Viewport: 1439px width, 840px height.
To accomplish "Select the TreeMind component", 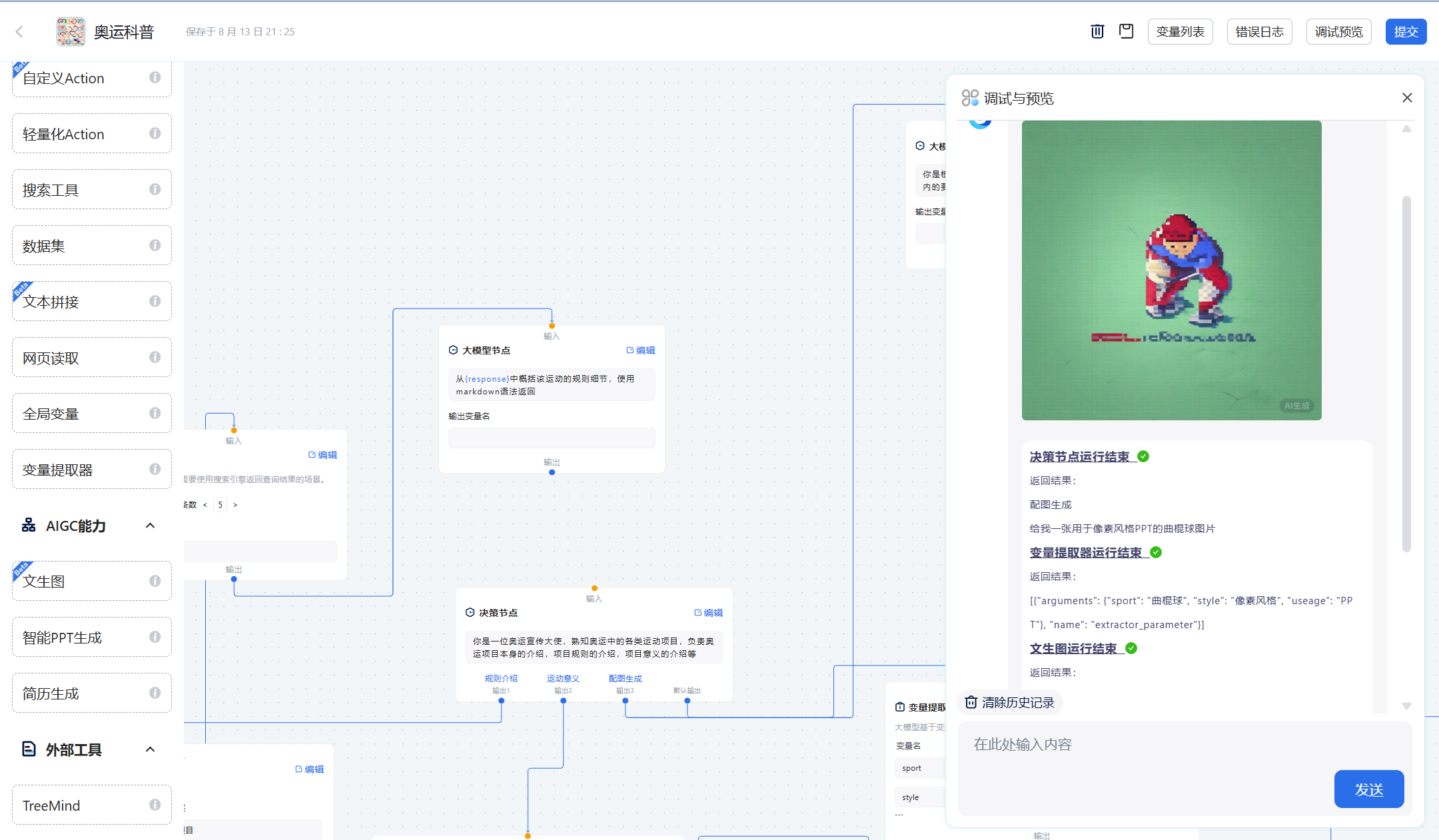I will [92, 805].
